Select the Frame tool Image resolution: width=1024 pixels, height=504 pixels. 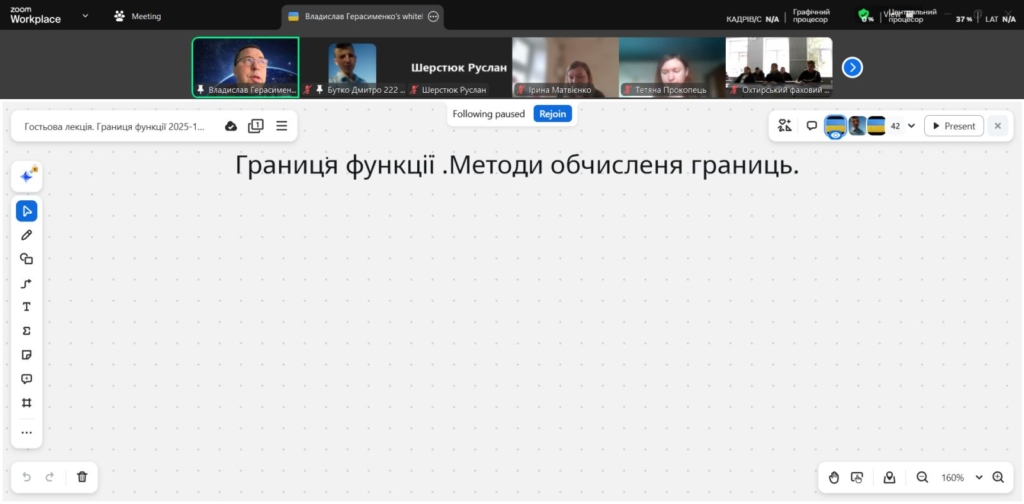pyautogui.click(x=27, y=403)
